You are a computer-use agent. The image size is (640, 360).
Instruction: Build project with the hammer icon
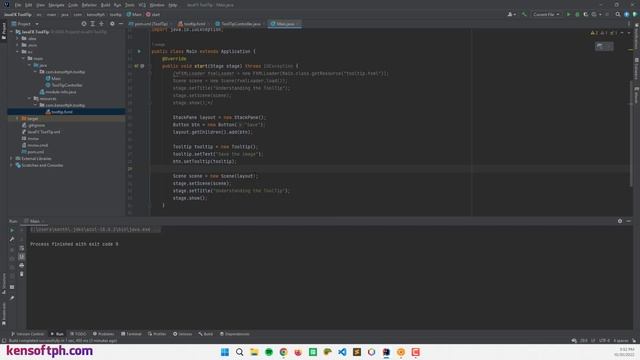click(524, 14)
